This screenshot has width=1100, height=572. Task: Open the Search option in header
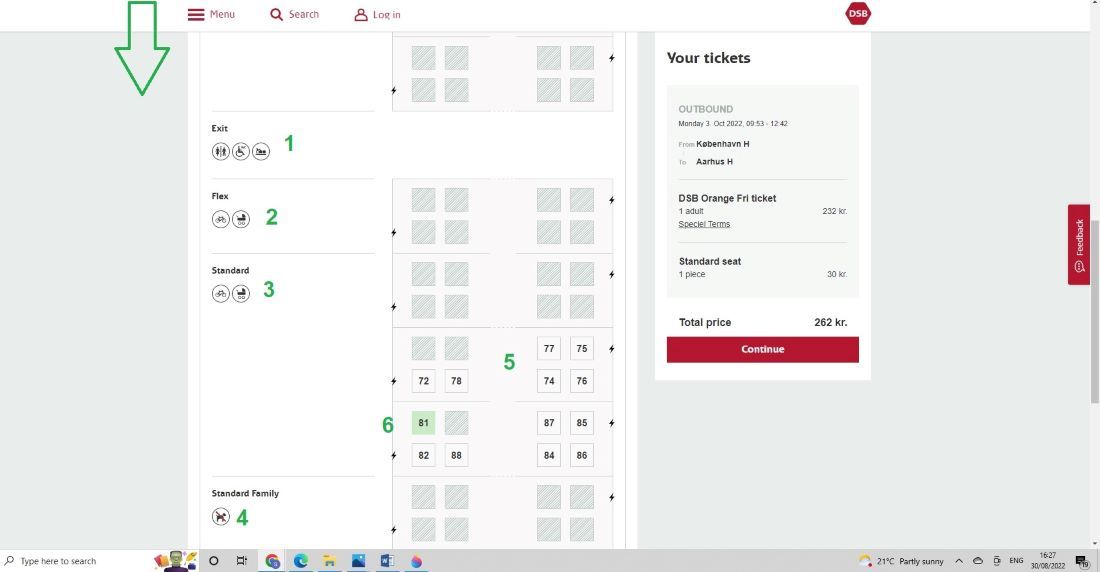(295, 14)
